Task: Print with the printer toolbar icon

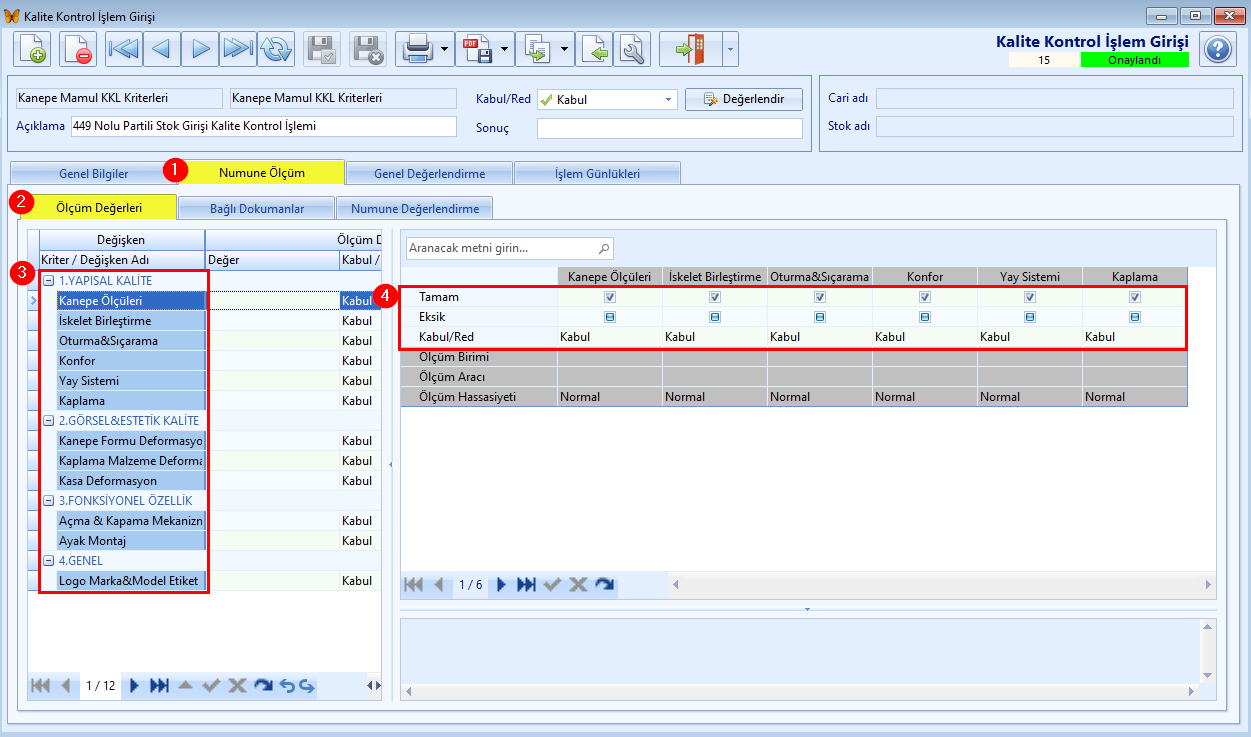Action: pos(417,49)
